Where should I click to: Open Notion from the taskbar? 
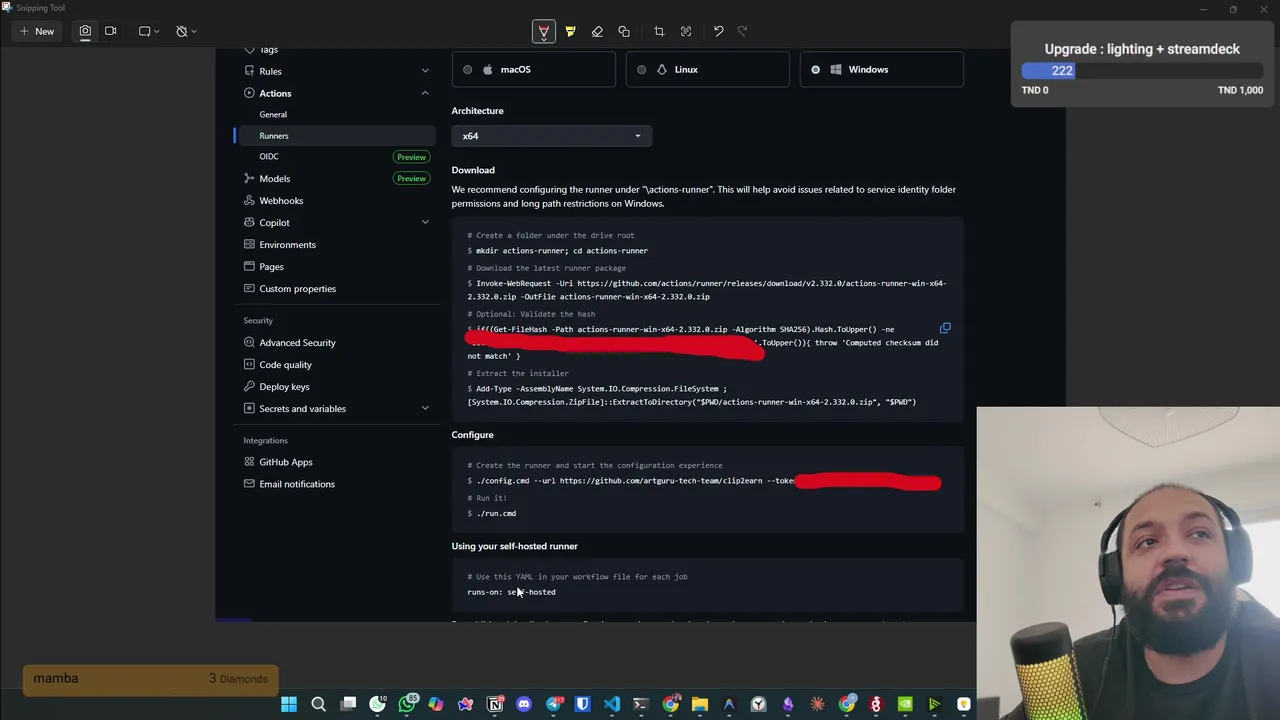tap(495, 705)
